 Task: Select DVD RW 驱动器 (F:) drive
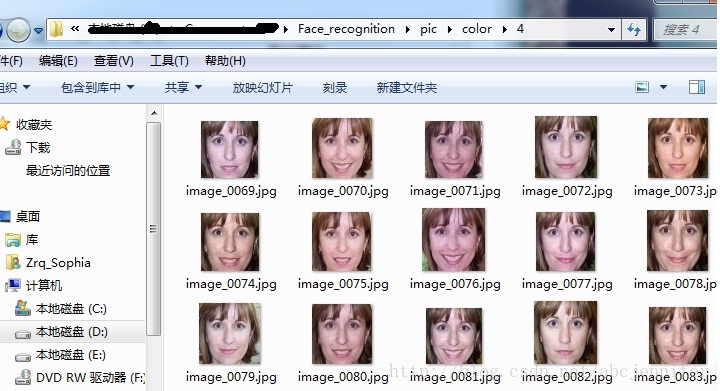[90, 377]
